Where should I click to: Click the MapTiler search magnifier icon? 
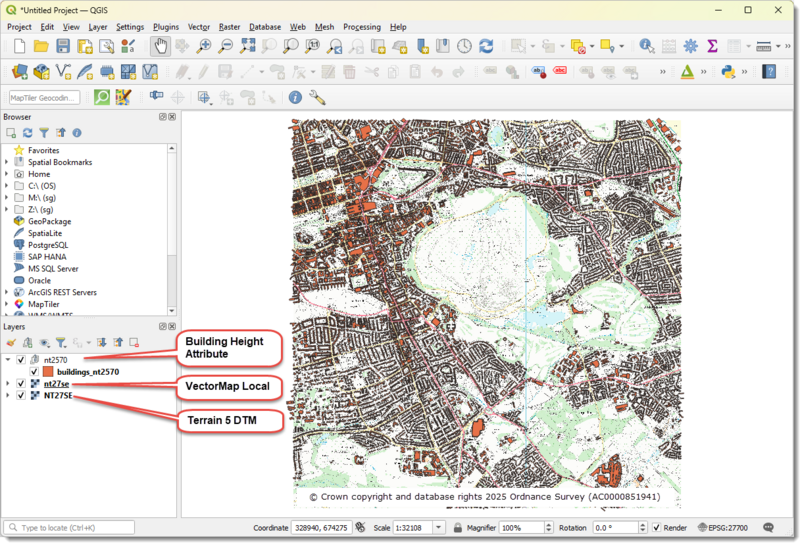[102, 97]
